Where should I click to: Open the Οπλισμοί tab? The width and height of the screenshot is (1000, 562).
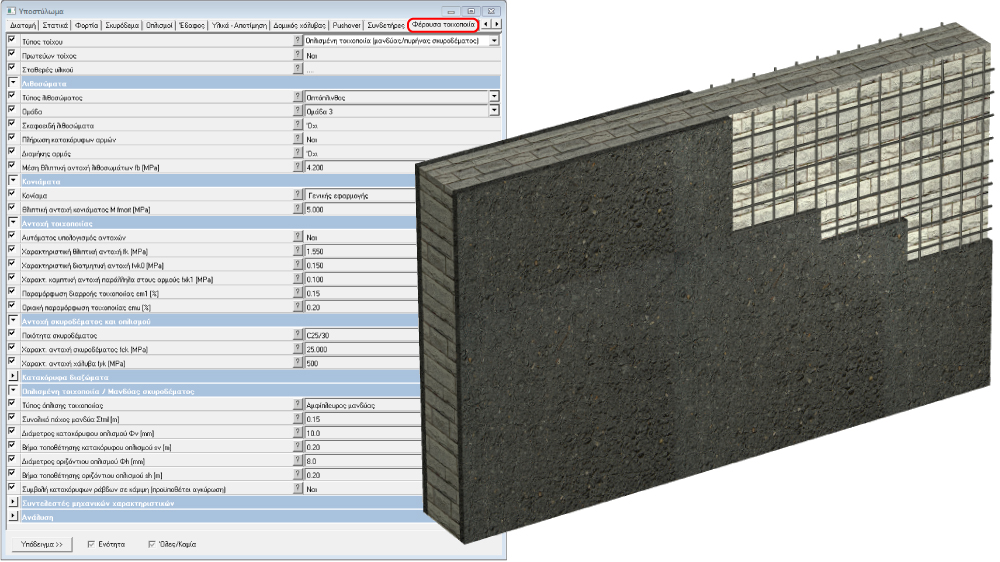click(x=158, y=23)
